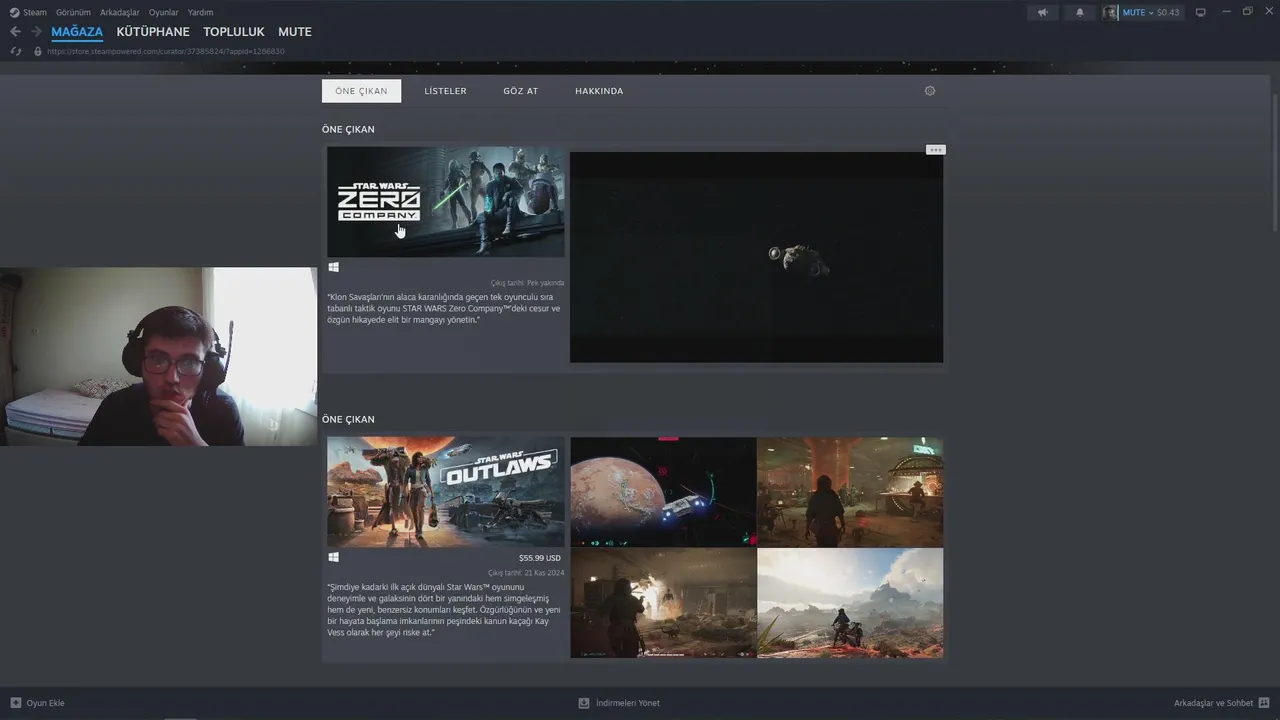Open the Oyunlar menu
This screenshot has width=1280, height=720.
click(x=164, y=12)
